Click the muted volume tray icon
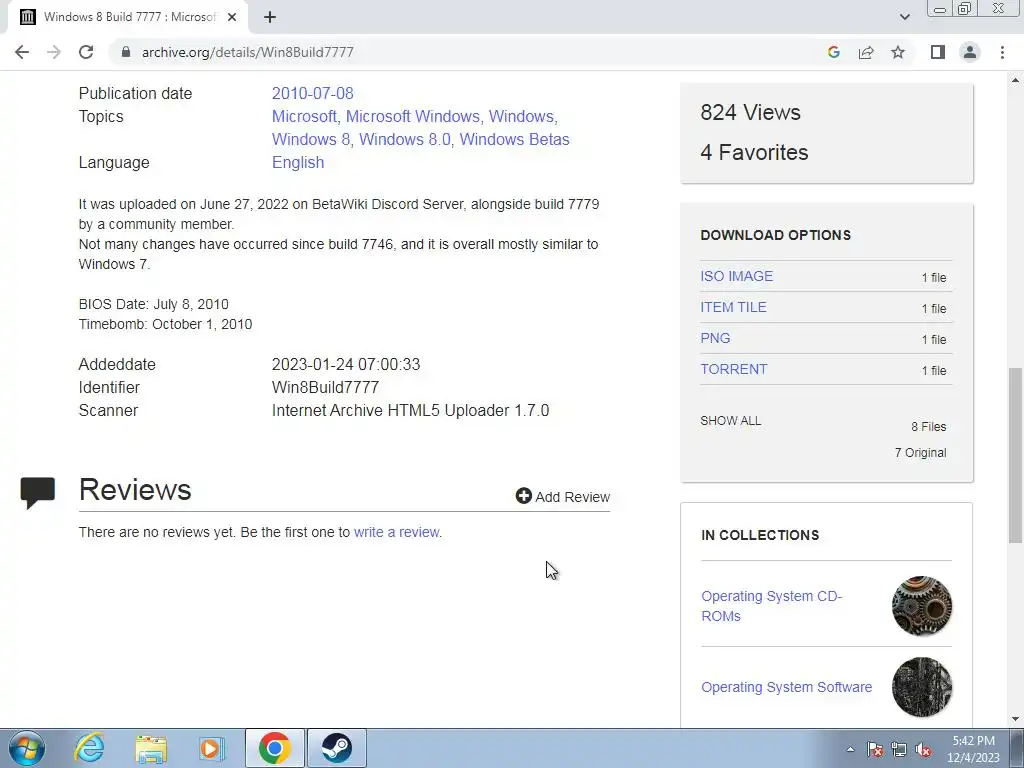The height and width of the screenshot is (768, 1024). (x=923, y=749)
